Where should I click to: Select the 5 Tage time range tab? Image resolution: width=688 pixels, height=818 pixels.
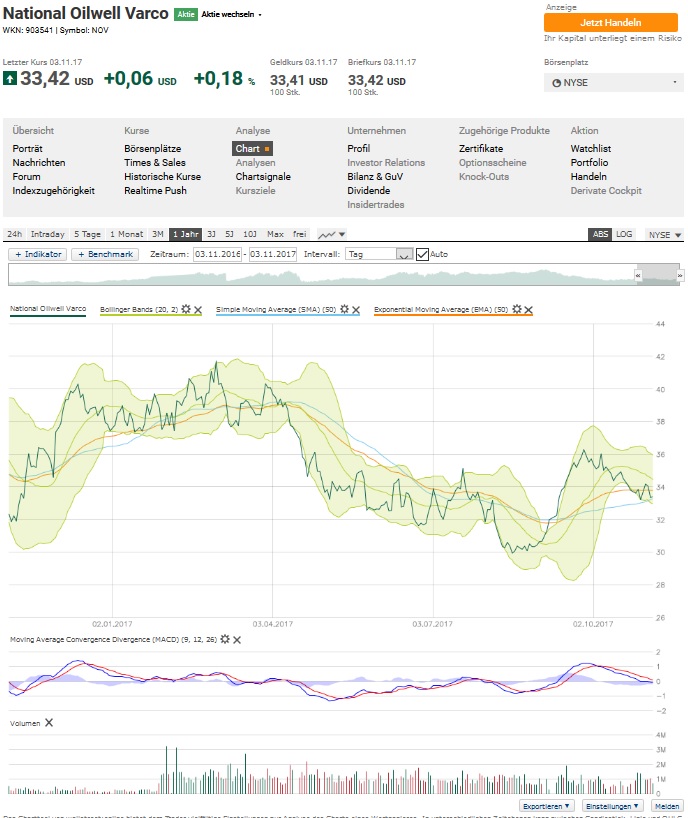(x=87, y=234)
